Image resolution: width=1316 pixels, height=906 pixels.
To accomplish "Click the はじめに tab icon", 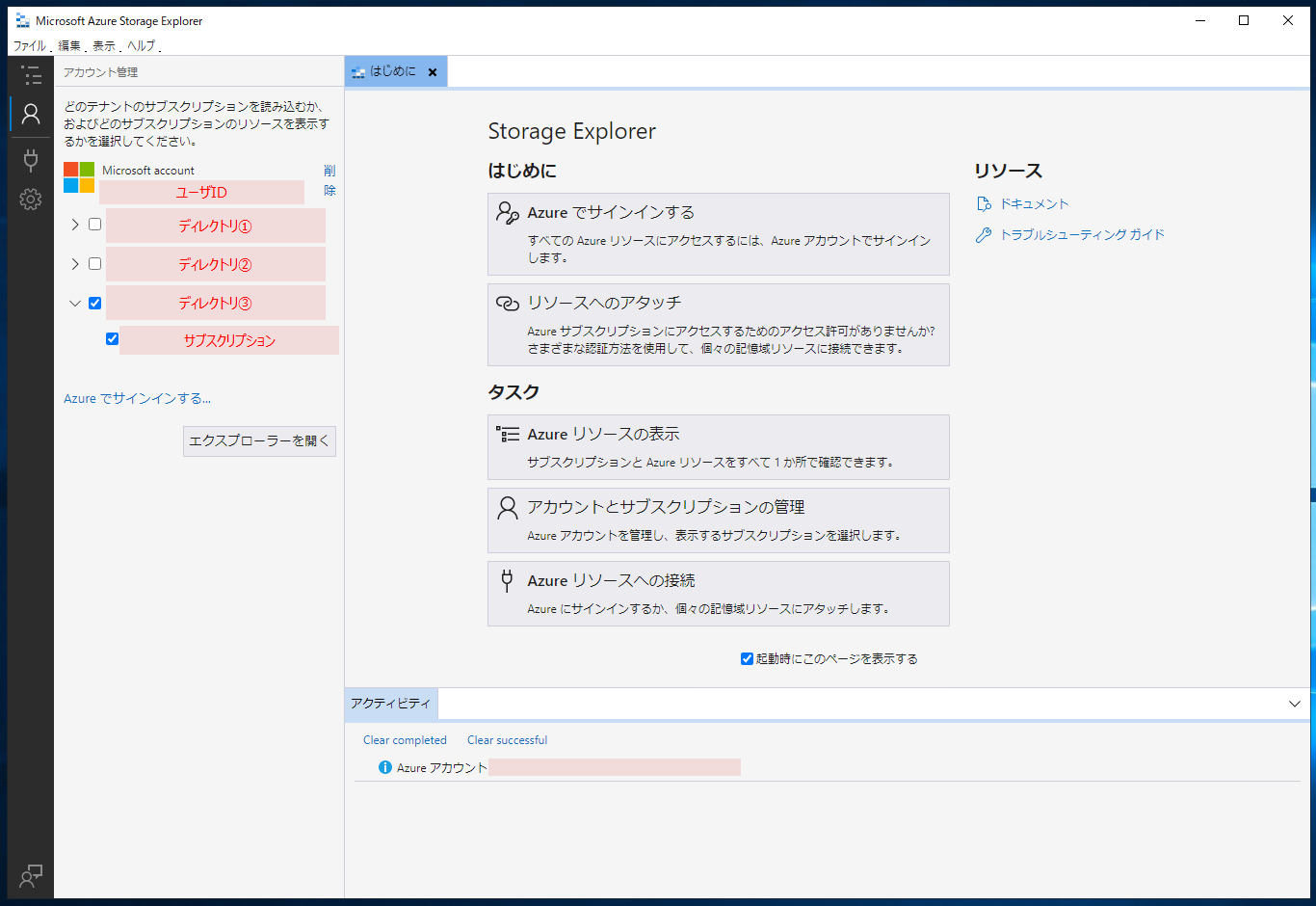I will pos(358,72).
